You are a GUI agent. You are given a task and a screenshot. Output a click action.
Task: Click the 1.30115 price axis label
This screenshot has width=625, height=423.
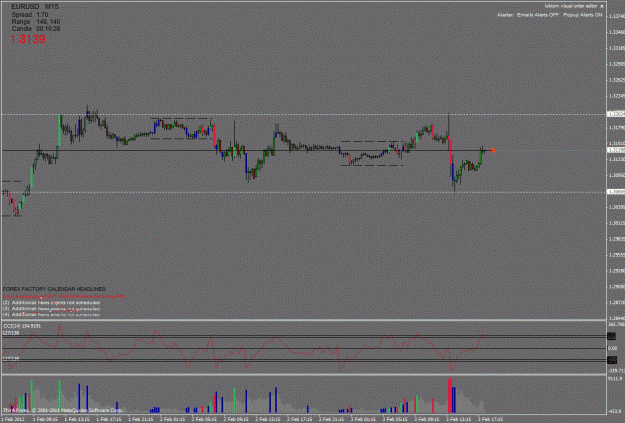pyautogui.click(x=616, y=223)
